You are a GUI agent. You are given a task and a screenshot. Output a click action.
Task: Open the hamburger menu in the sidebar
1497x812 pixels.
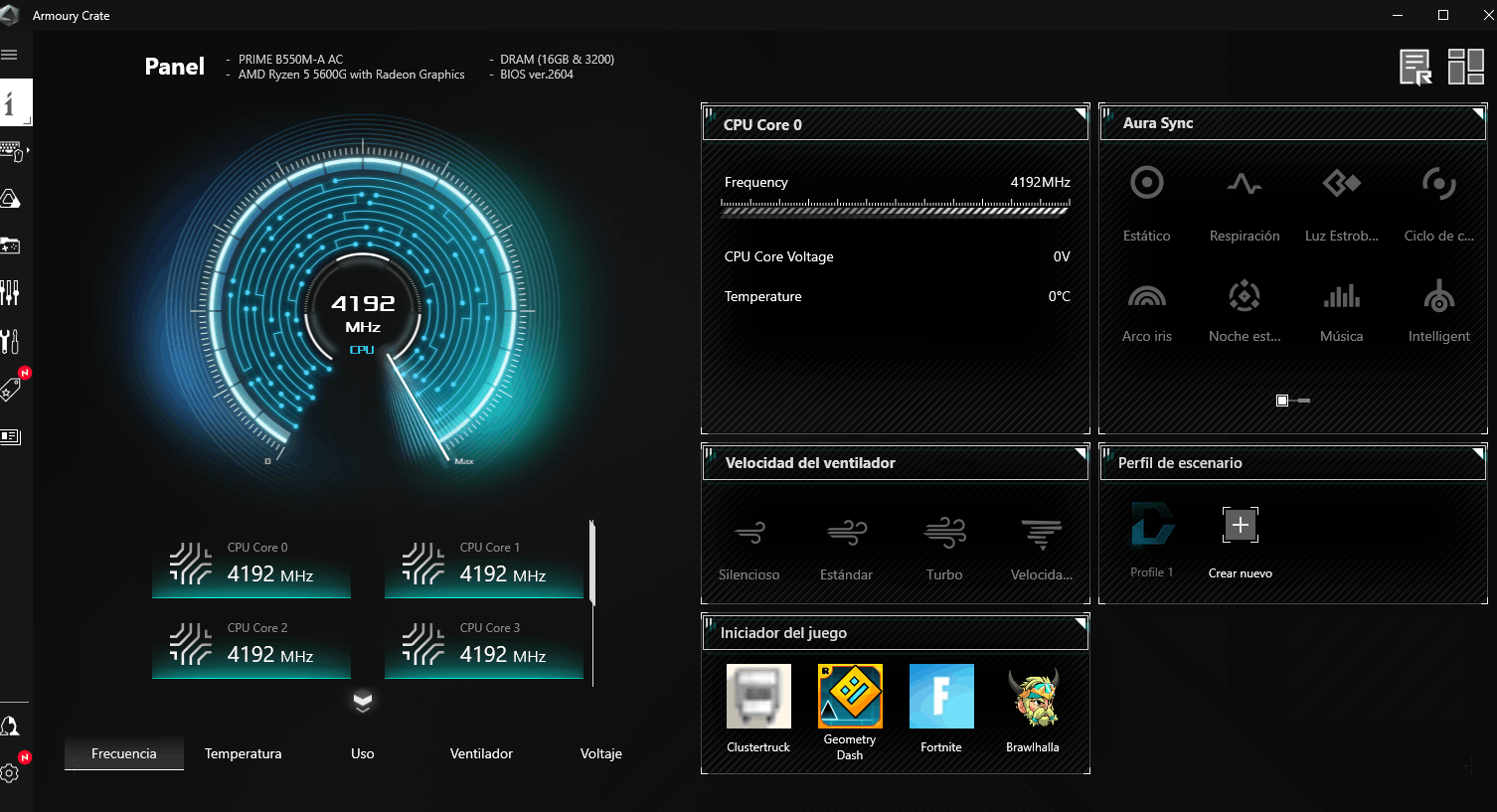10,55
